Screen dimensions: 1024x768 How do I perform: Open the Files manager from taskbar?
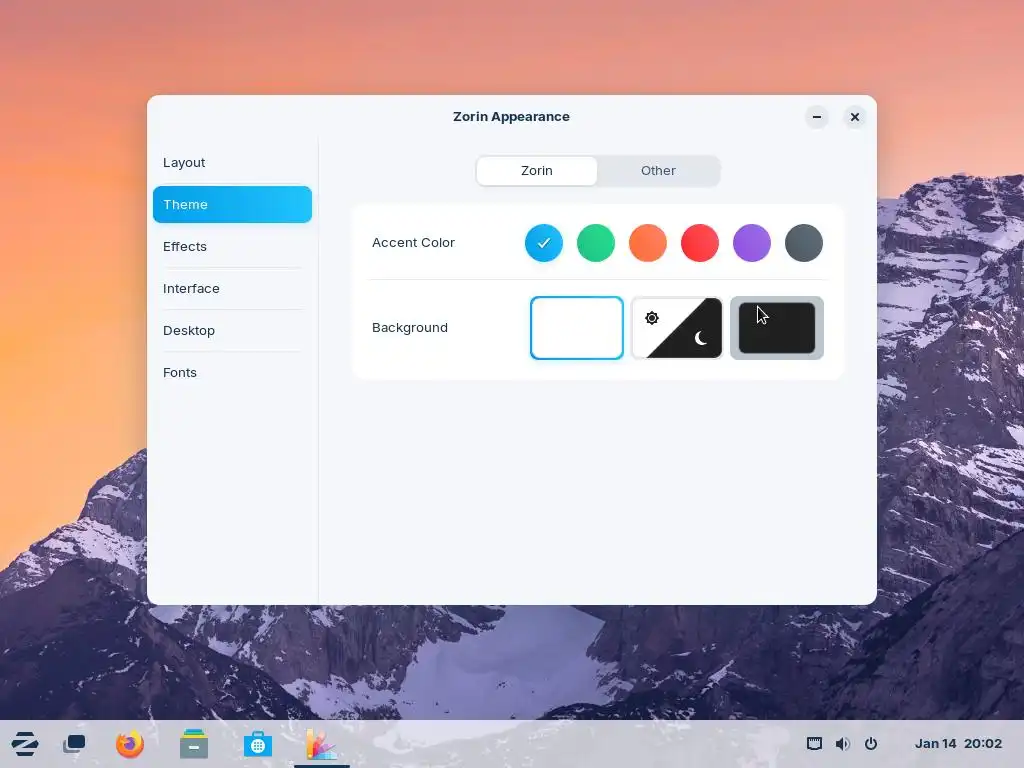(x=194, y=744)
